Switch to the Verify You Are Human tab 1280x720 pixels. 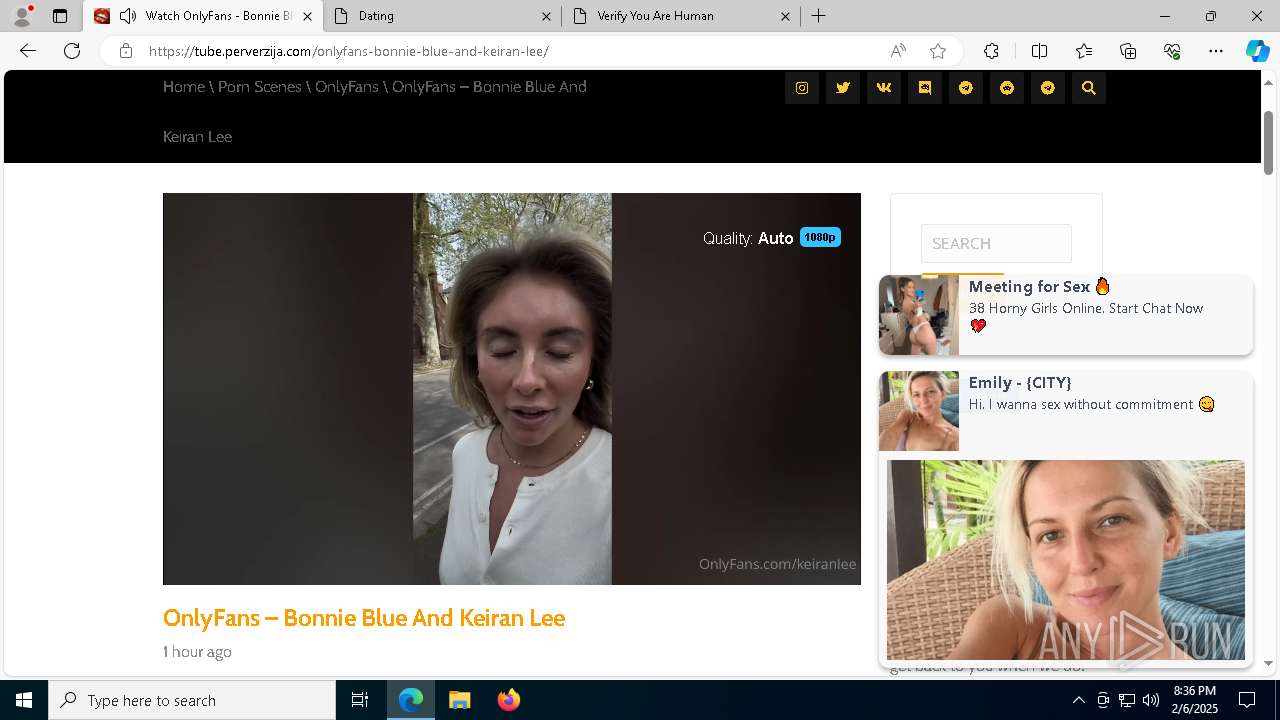click(x=682, y=16)
